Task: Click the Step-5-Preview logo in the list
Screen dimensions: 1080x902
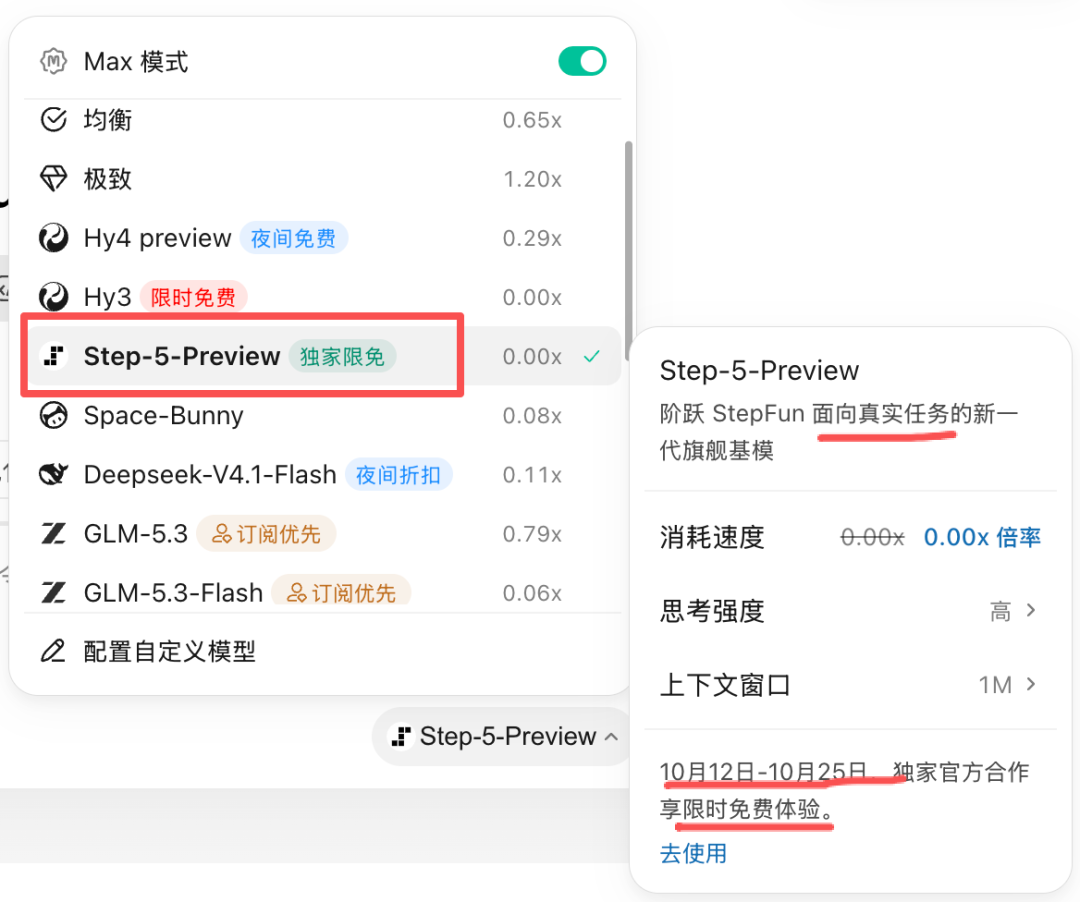Action: click(53, 356)
